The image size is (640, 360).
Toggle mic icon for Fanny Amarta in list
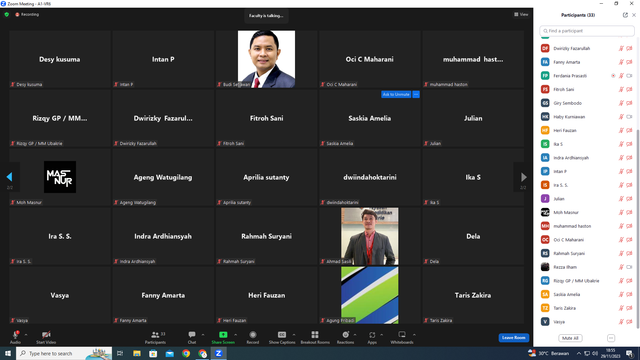[621, 62]
